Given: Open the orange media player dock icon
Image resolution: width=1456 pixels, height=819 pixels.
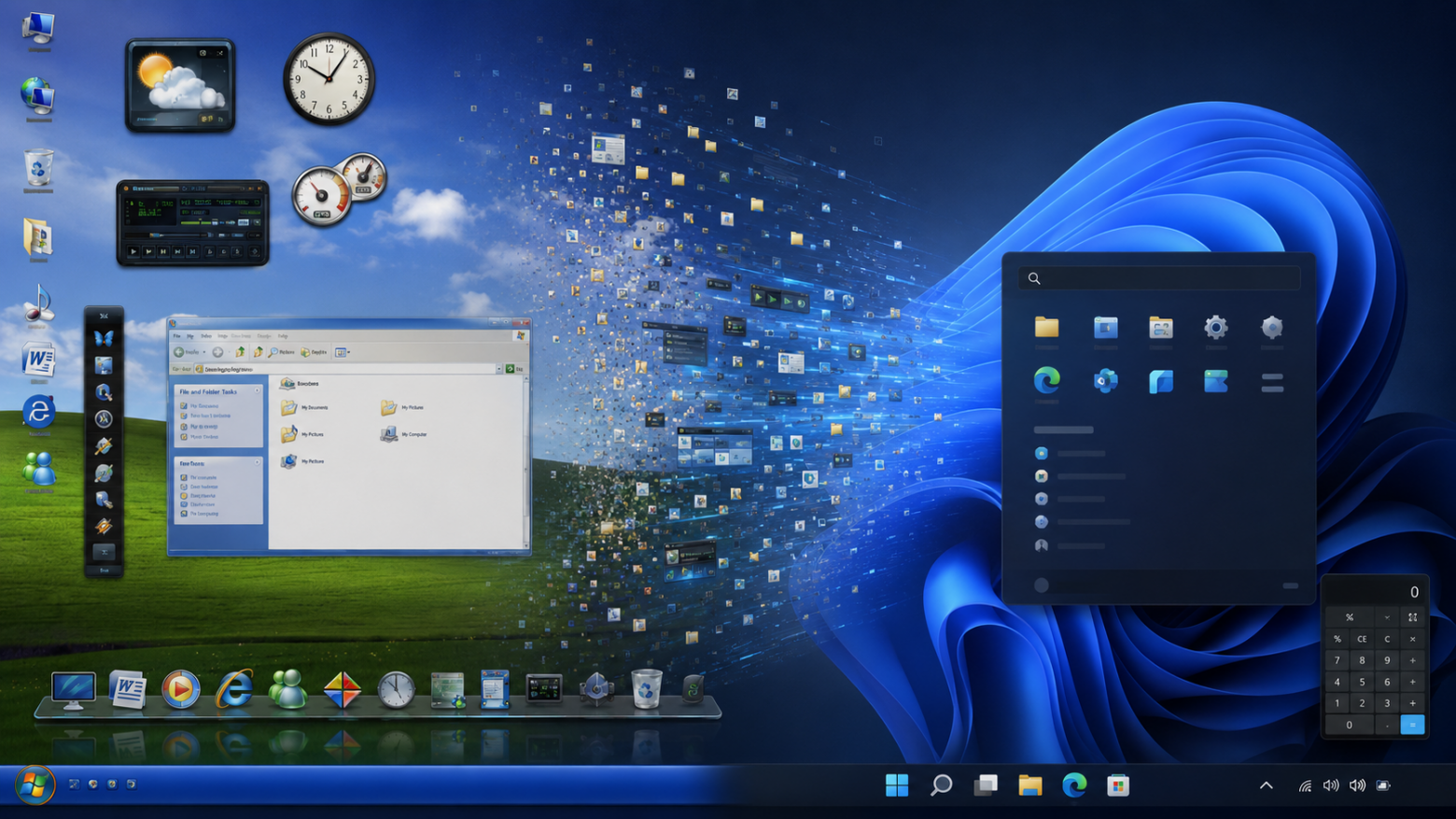Looking at the screenshot, I should (180, 689).
